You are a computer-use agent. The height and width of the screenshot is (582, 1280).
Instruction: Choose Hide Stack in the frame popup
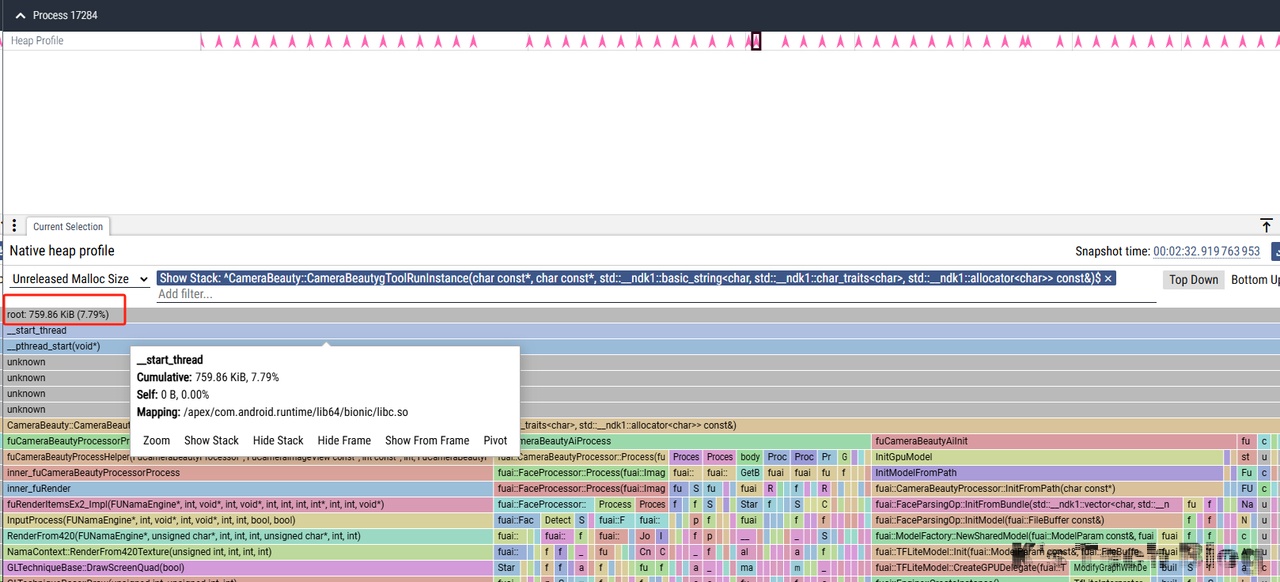(x=277, y=440)
